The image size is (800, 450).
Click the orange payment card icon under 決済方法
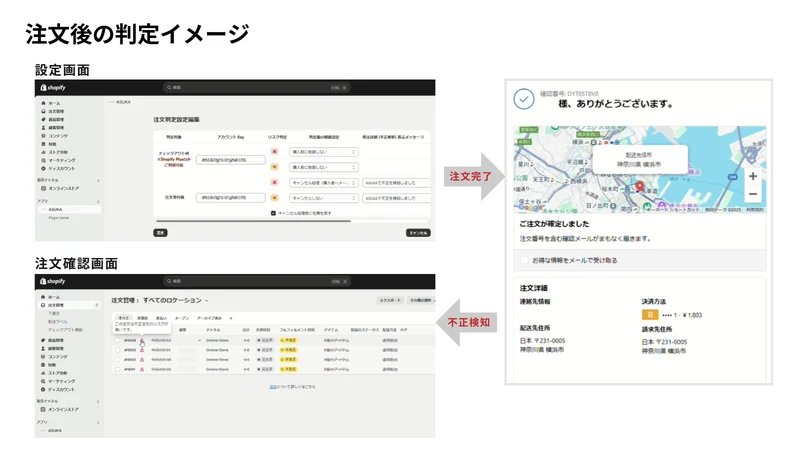[650, 315]
